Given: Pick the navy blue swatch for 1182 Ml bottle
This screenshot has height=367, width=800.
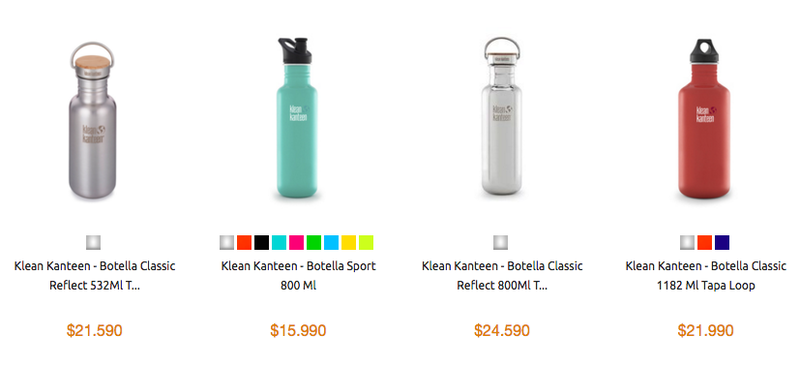Looking at the screenshot, I should coord(722,242).
